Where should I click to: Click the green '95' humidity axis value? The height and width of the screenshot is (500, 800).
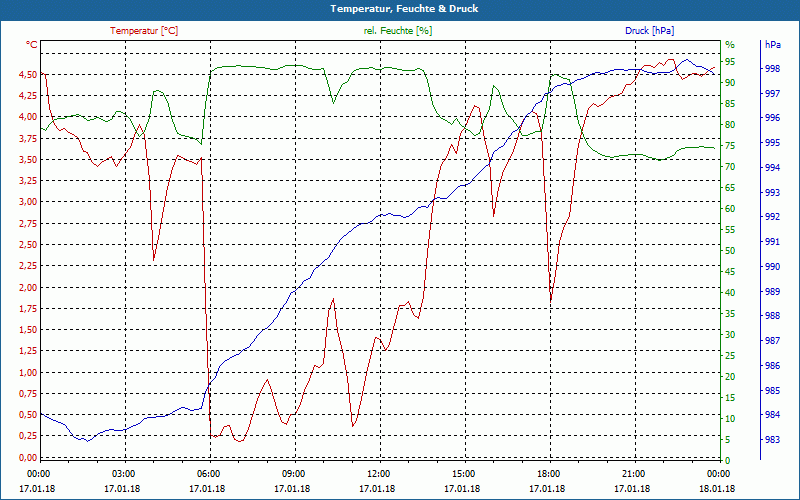[730, 62]
